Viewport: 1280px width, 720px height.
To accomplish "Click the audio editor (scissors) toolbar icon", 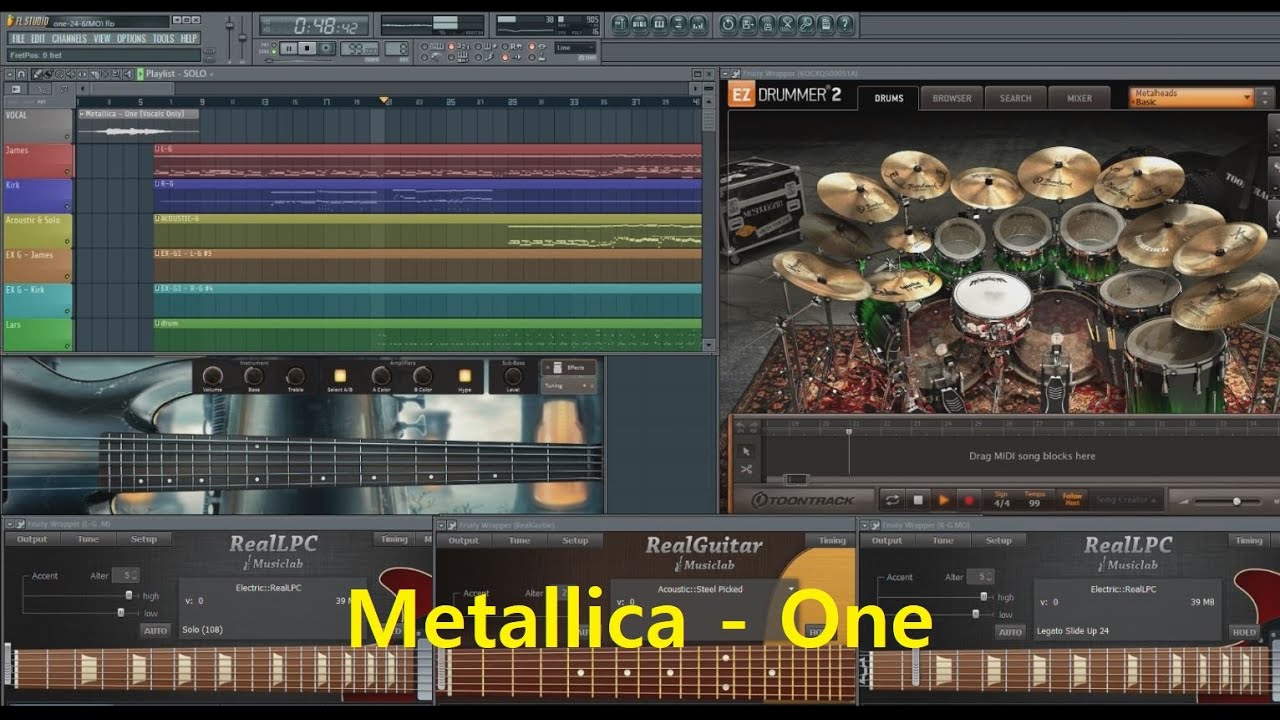I will coord(787,23).
